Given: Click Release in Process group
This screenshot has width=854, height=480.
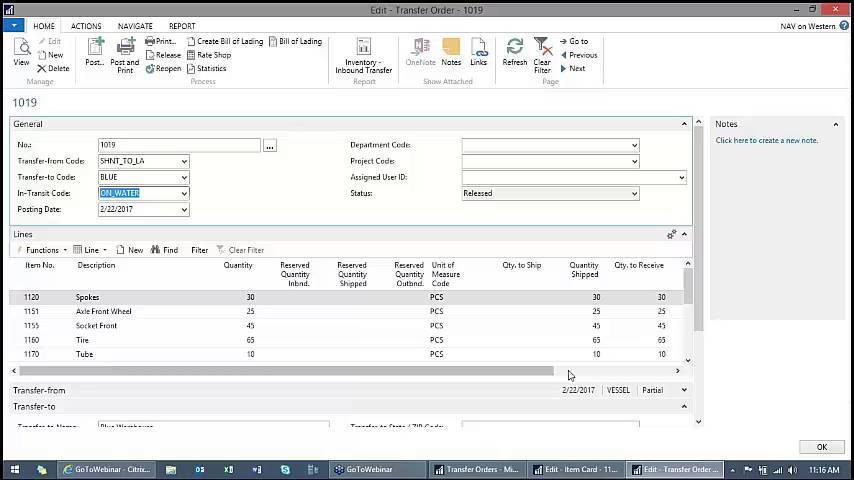Looking at the screenshot, I should pyautogui.click(x=163, y=55).
